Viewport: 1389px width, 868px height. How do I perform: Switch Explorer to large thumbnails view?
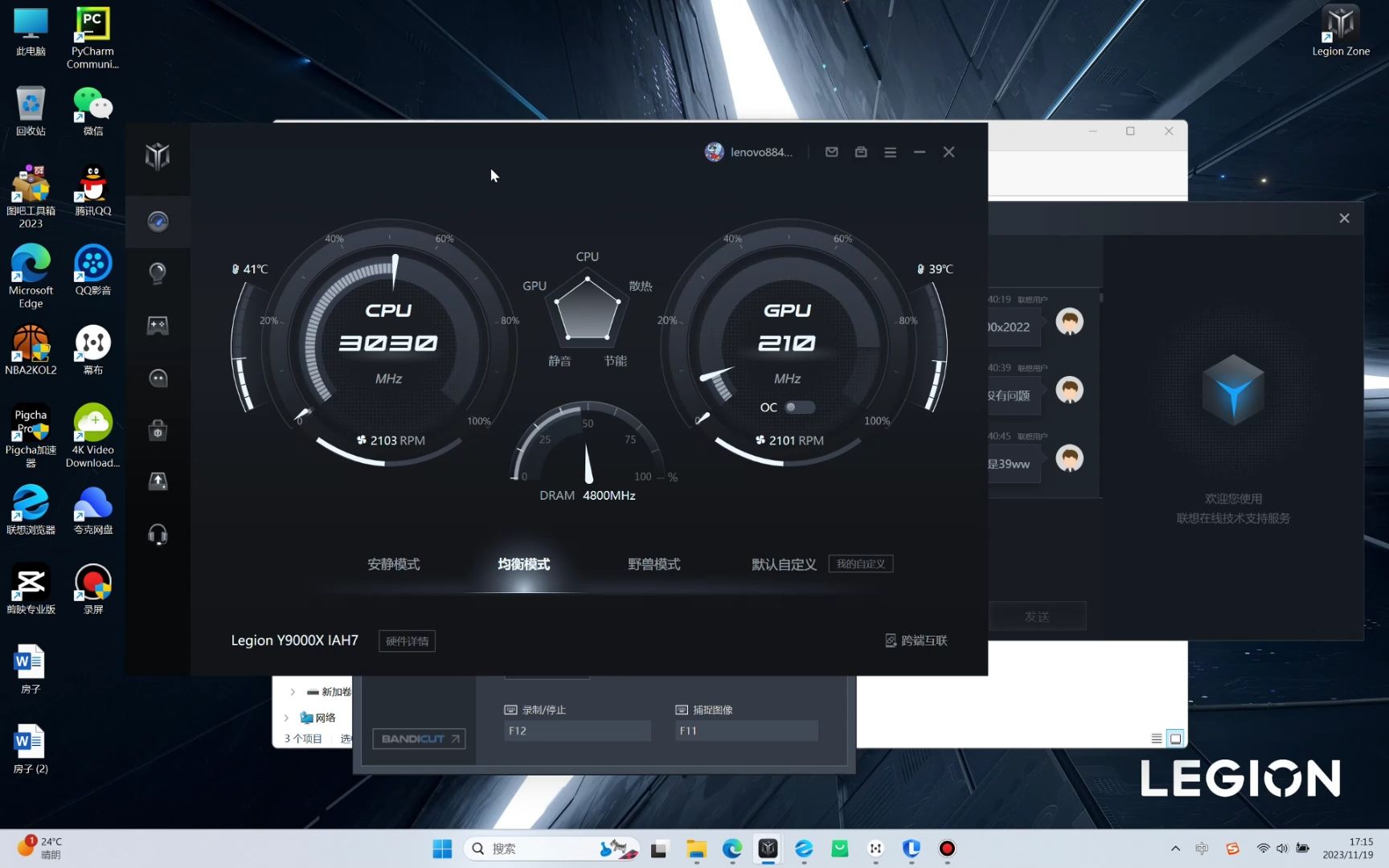coord(1175,739)
